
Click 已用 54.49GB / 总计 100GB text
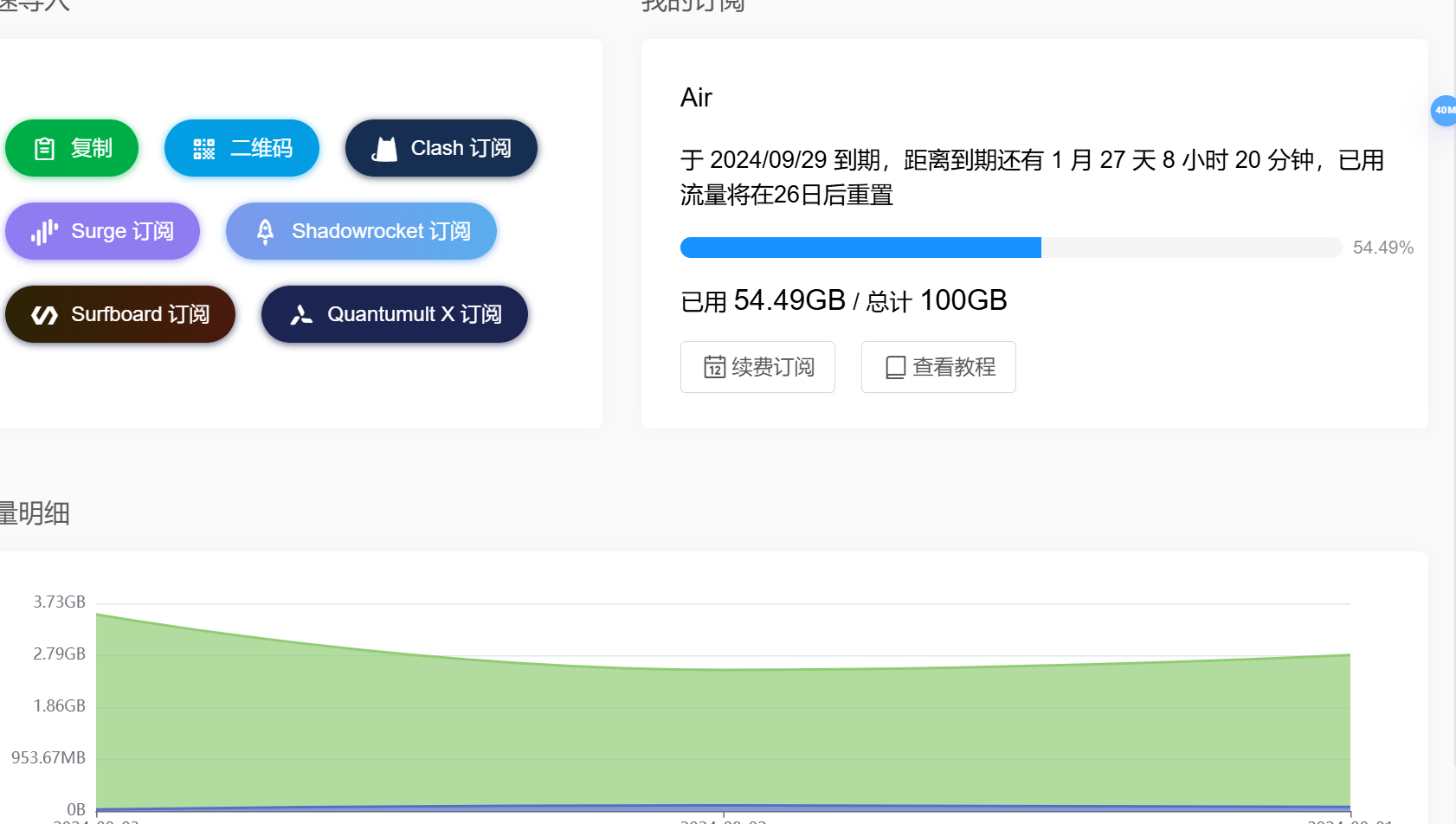point(844,300)
